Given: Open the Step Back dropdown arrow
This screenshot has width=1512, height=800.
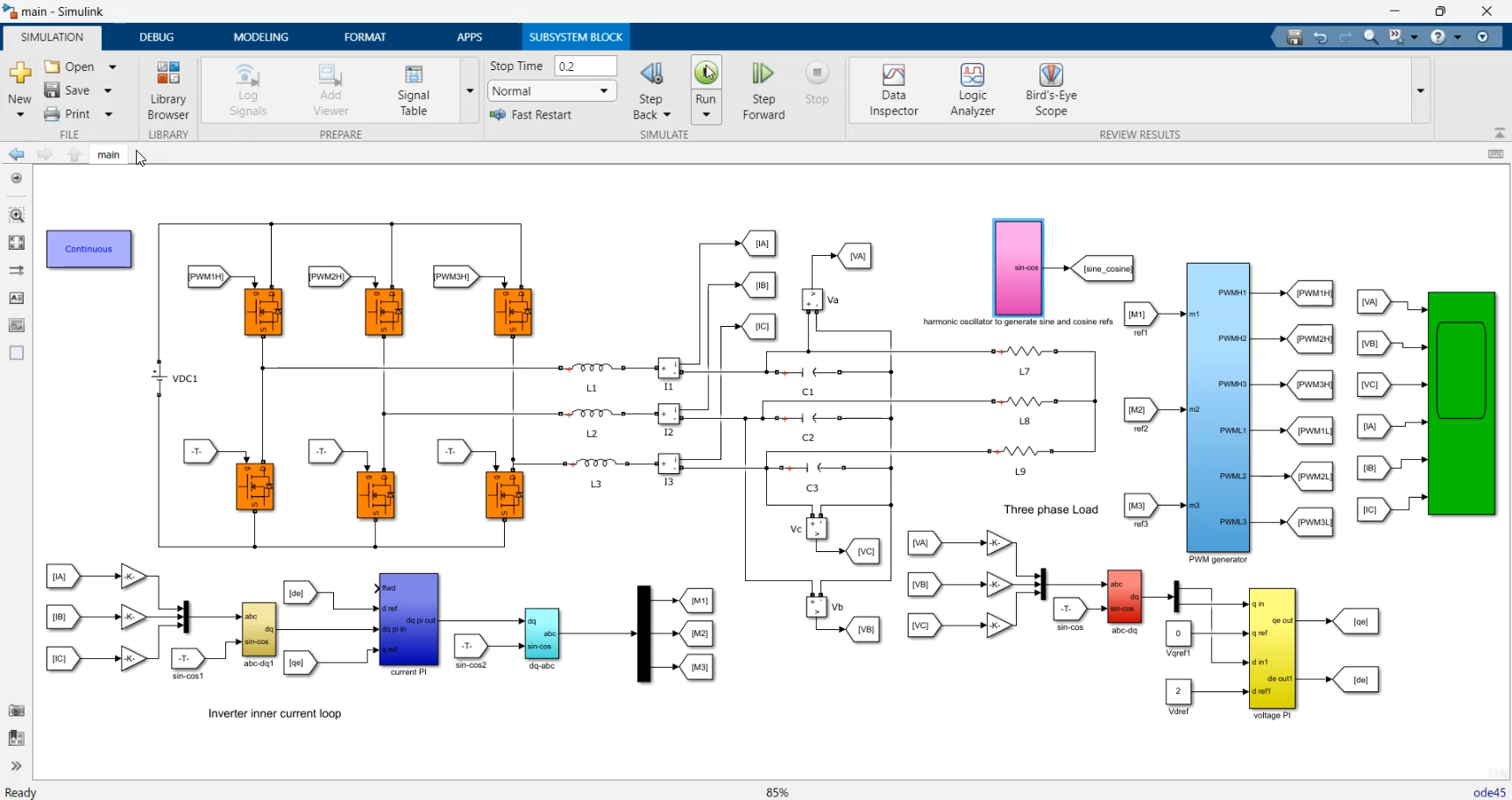Looking at the screenshot, I should [667, 115].
